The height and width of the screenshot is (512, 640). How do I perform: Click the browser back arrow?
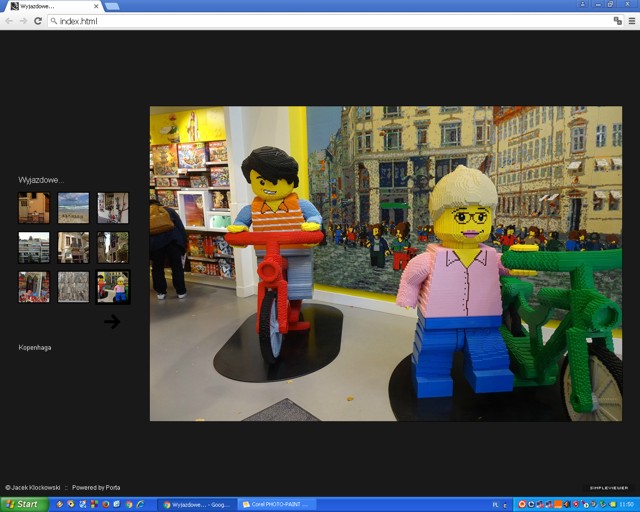(9, 20)
